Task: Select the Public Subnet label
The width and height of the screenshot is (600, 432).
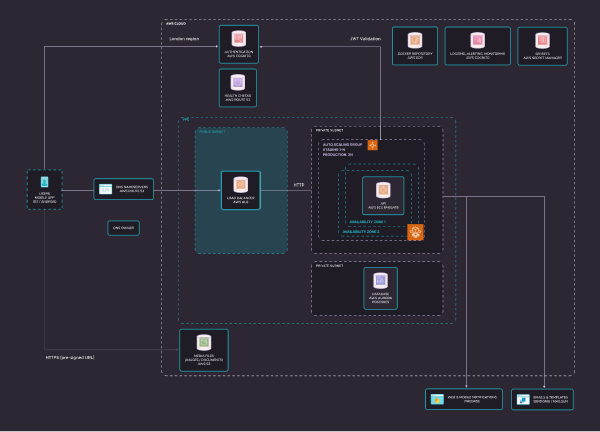Action: coord(212,131)
